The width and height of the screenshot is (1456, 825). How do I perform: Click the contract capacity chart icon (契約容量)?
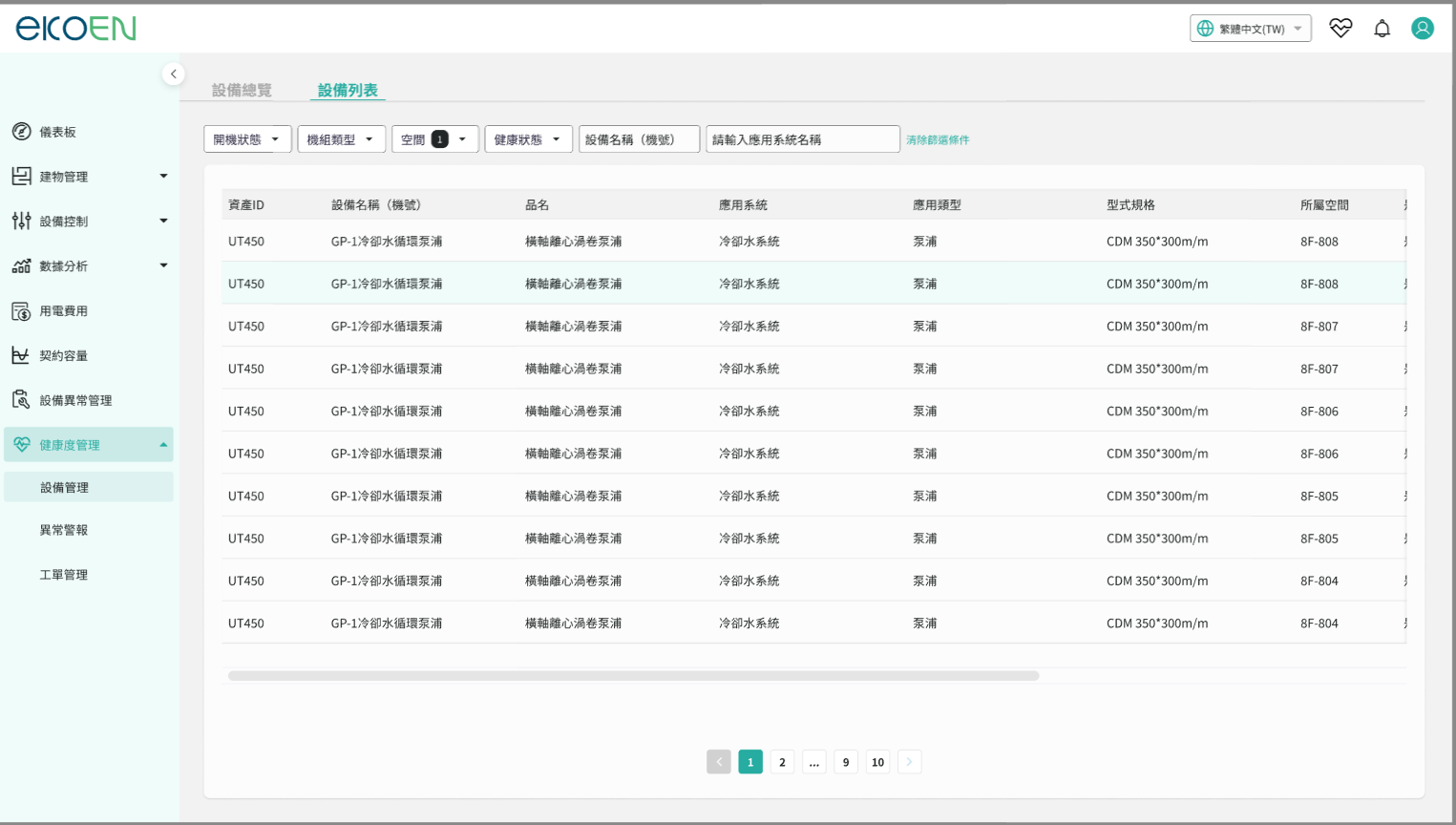[21, 355]
